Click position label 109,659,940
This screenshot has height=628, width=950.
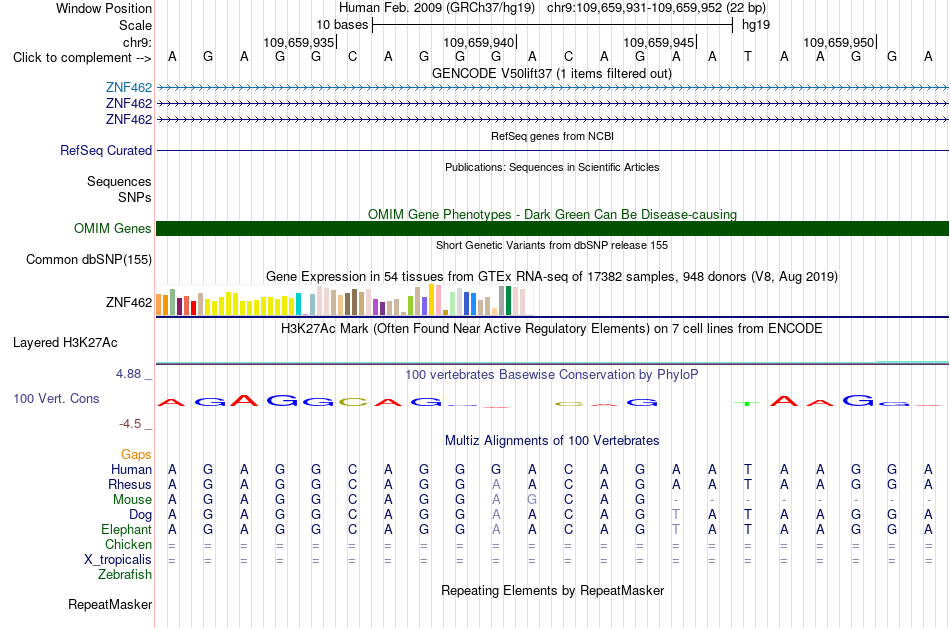(479, 42)
